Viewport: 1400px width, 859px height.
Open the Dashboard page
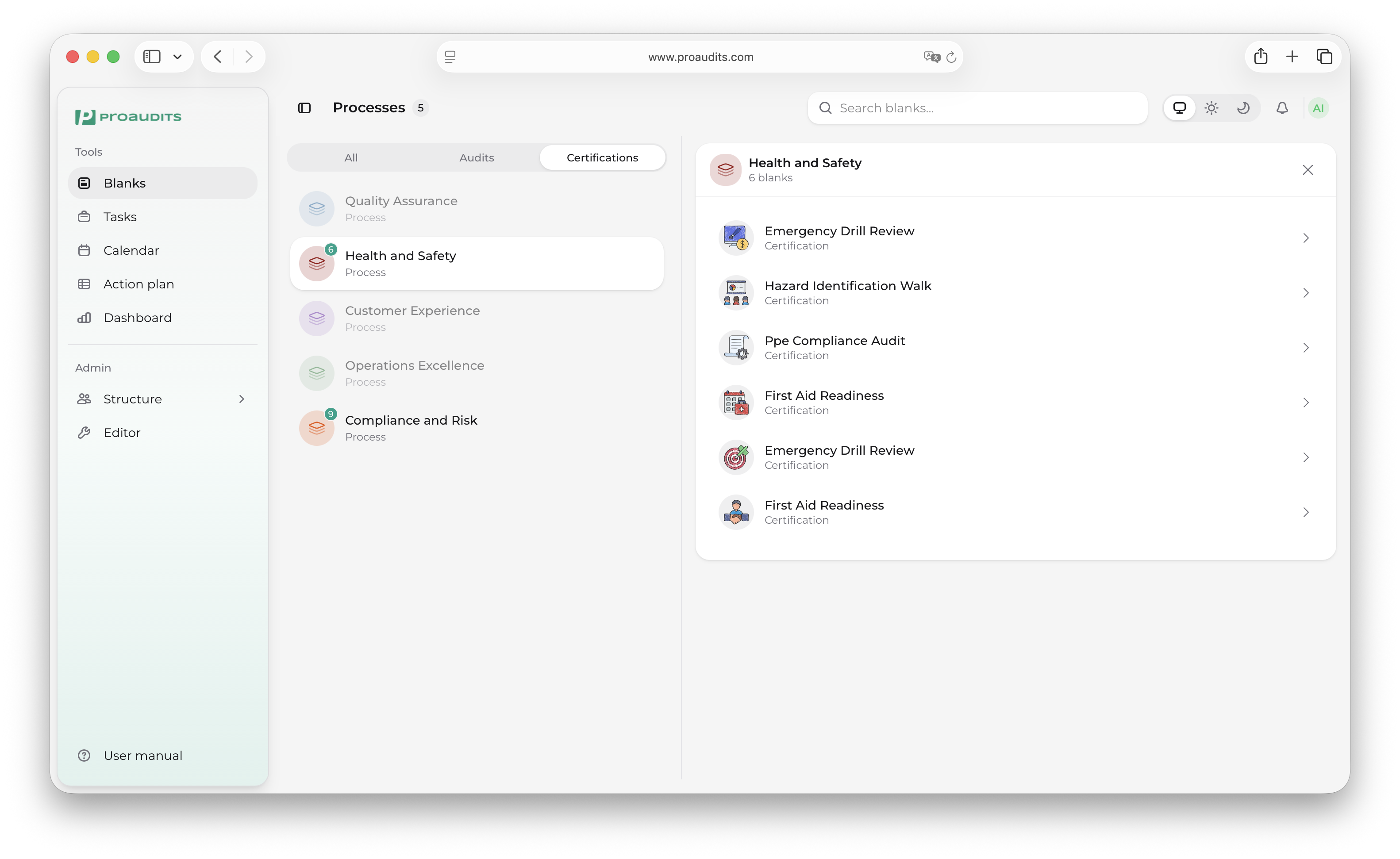pyautogui.click(x=162, y=317)
